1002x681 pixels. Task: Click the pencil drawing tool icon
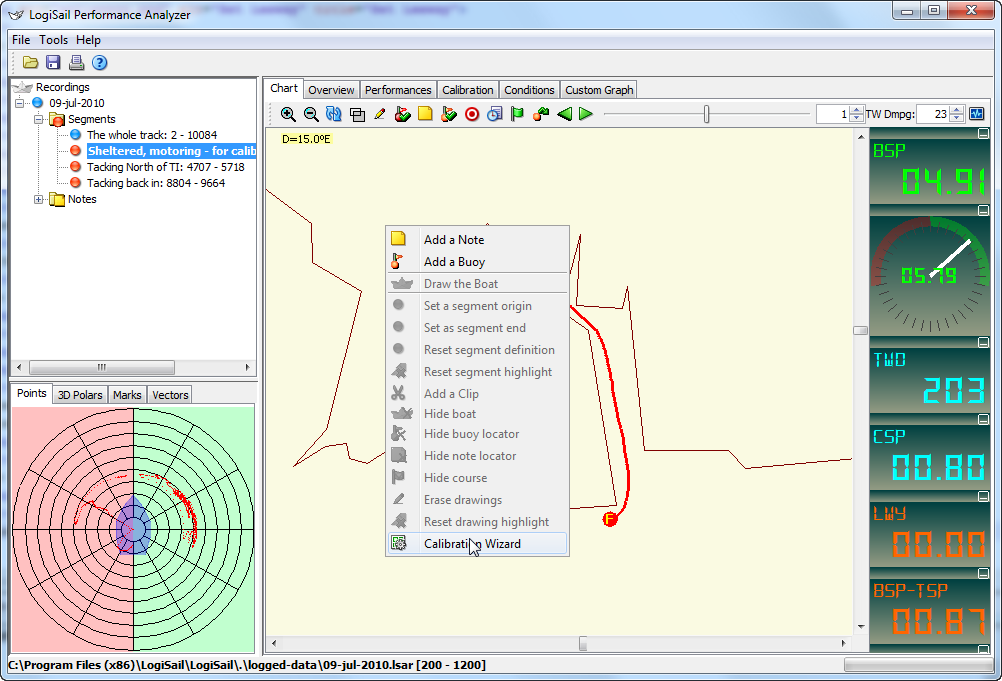click(380, 114)
